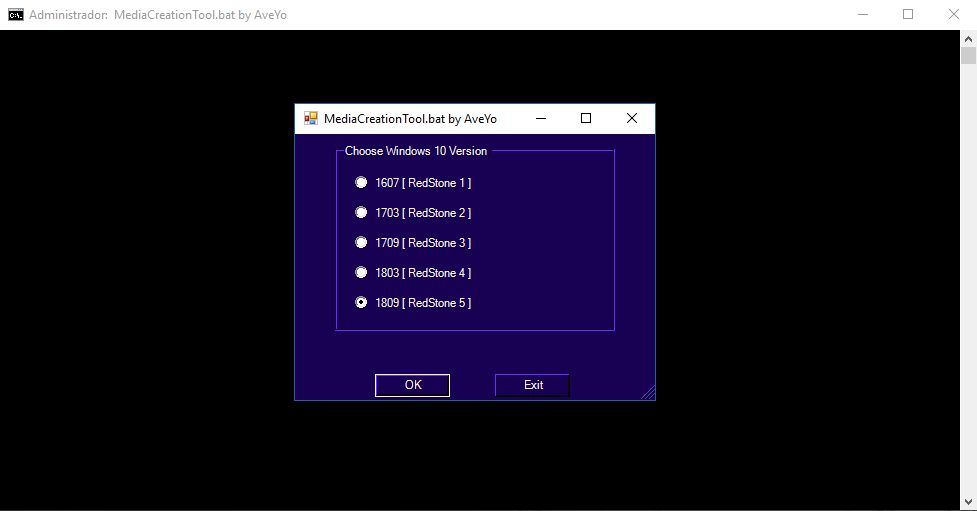
Task: Click the console scrollbar down arrow
Action: pos(968,502)
